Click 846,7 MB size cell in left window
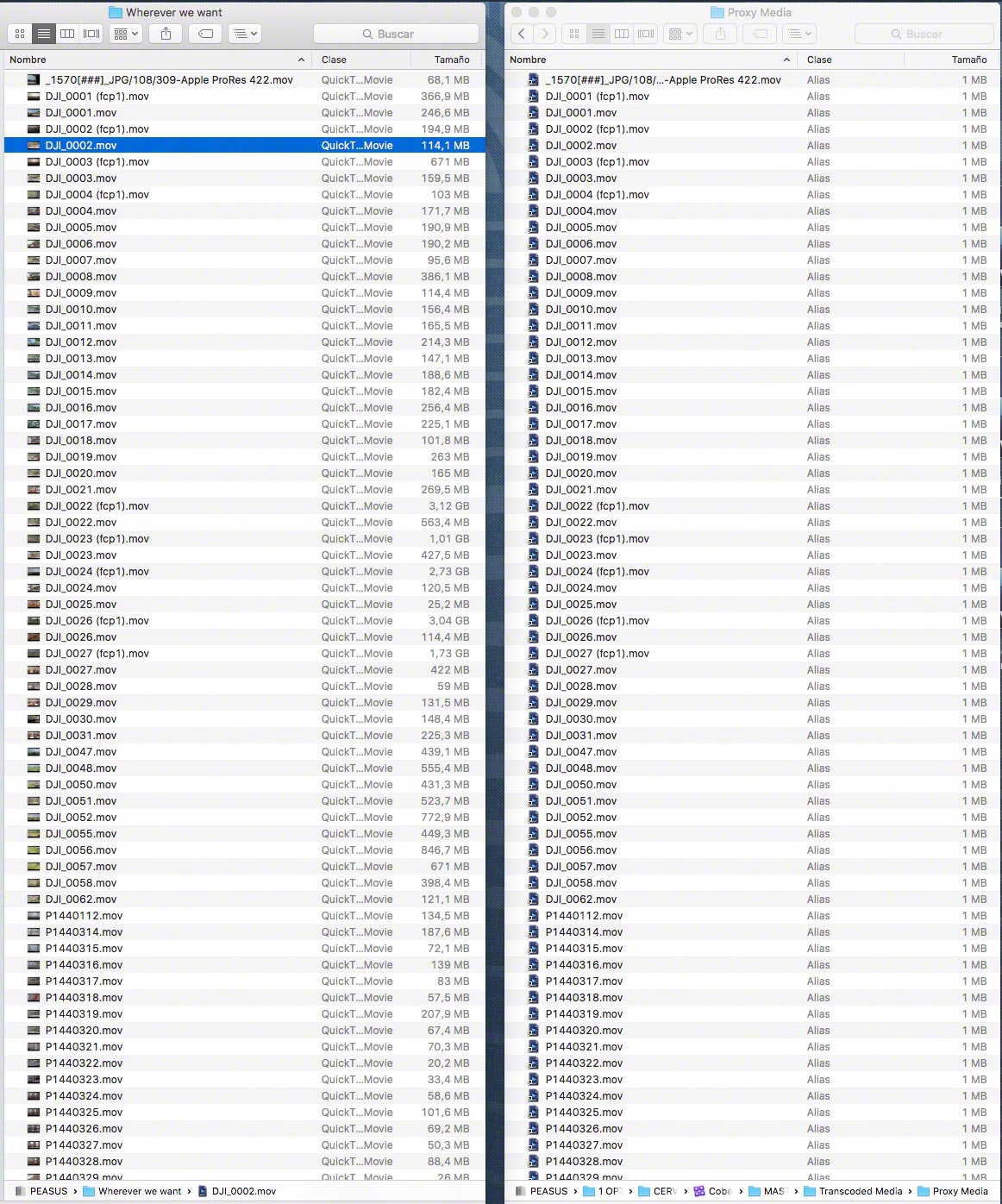Screen dimensions: 1002x1204 click(x=445, y=850)
